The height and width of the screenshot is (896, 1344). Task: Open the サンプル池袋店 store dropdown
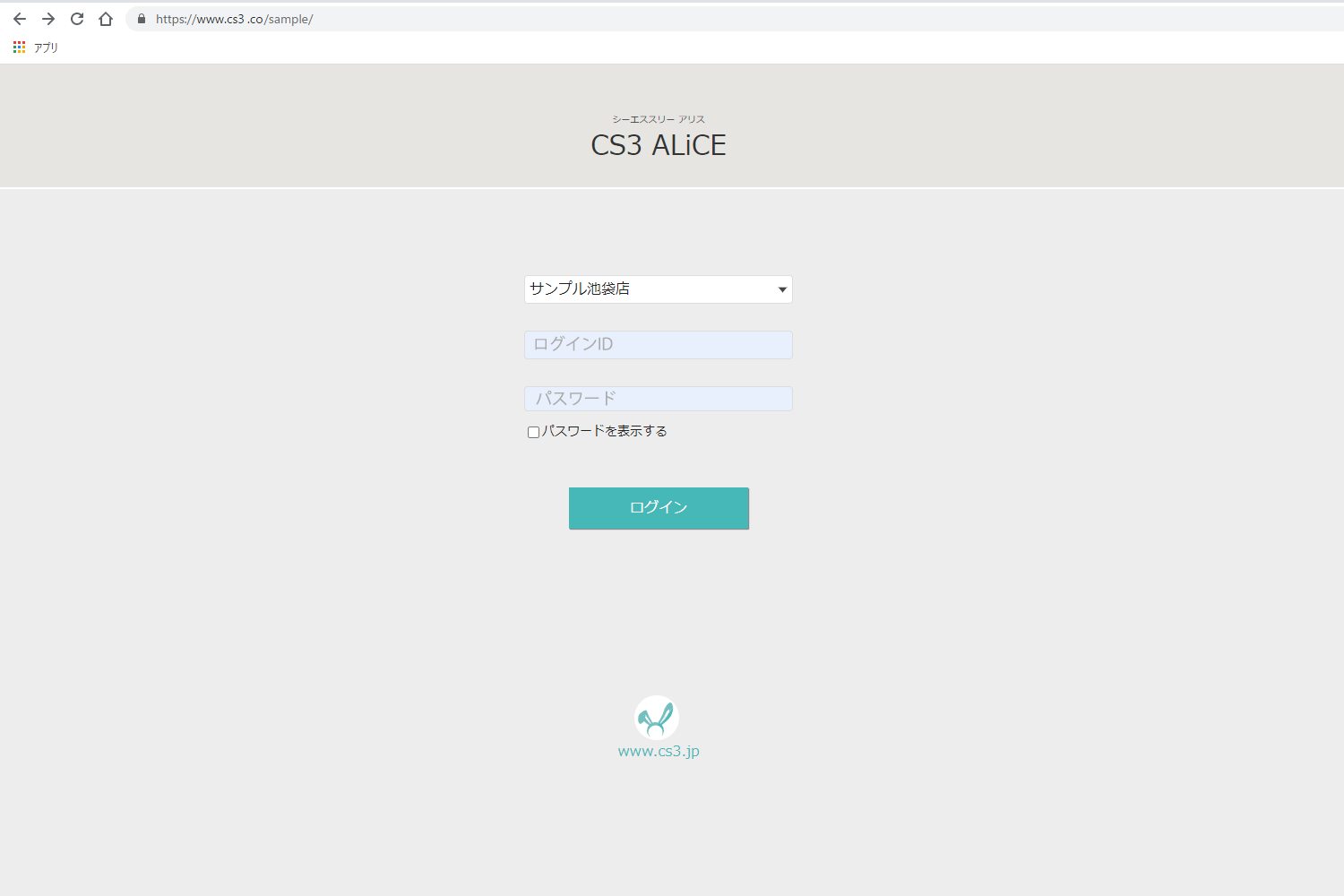click(x=659, y=289)
